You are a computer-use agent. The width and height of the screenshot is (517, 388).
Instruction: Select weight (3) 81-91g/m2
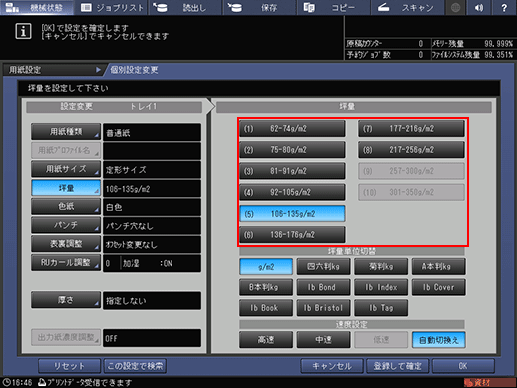292,171
